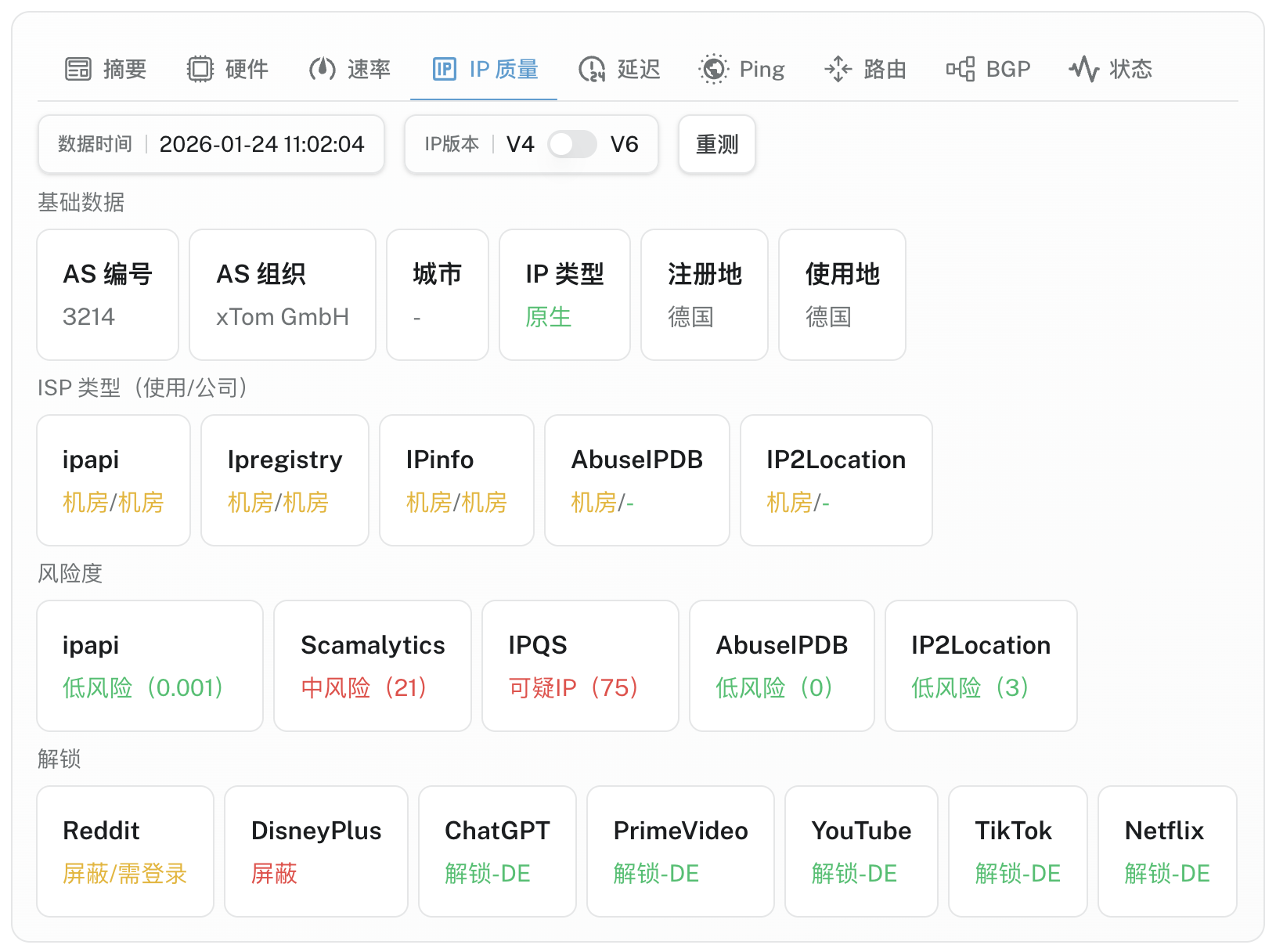Open the ChatGPT unlock card
Screen dimensions: 1276x952
point(497,851)
